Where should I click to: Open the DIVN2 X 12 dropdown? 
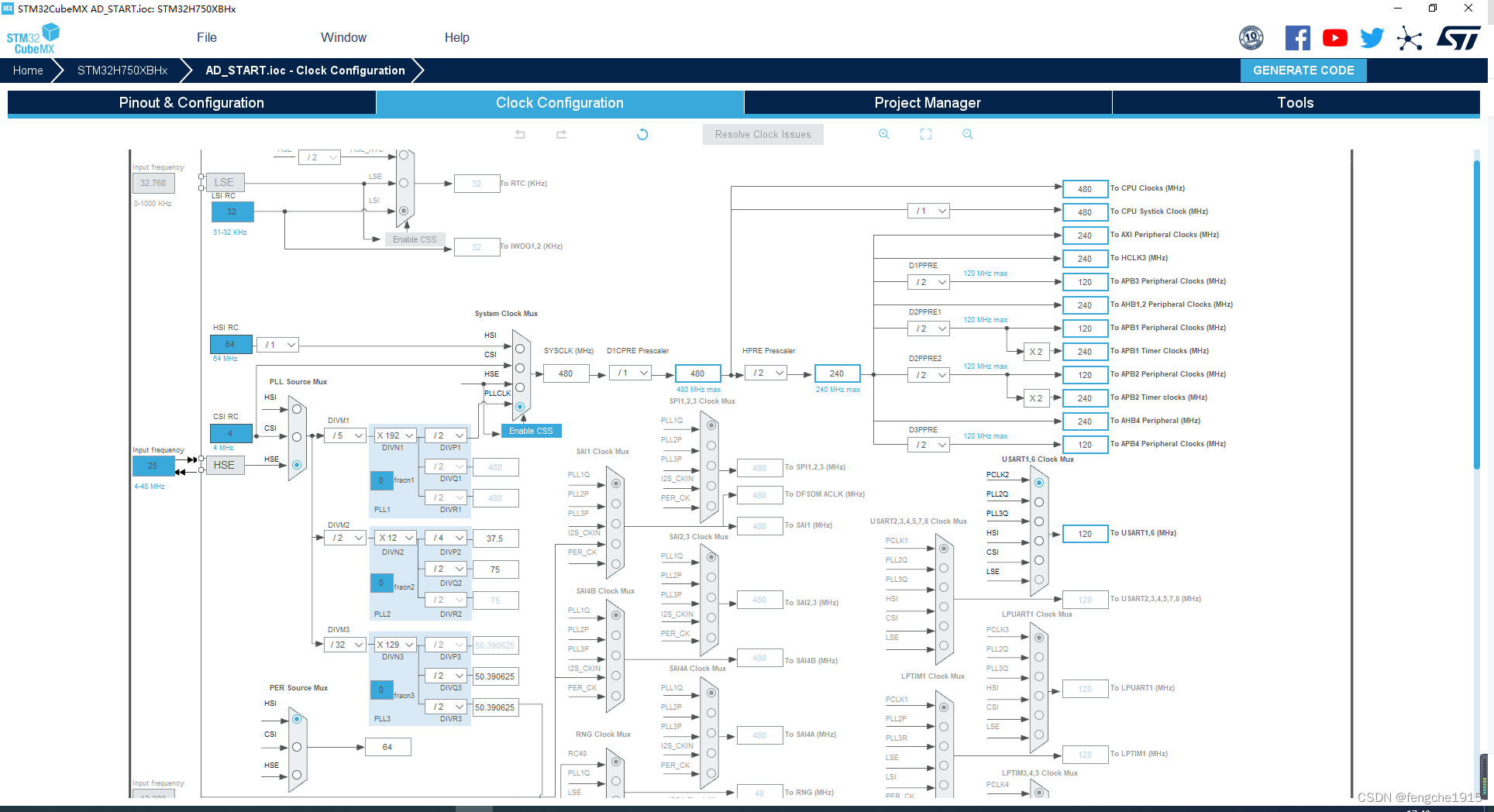[x=395, y=538]
